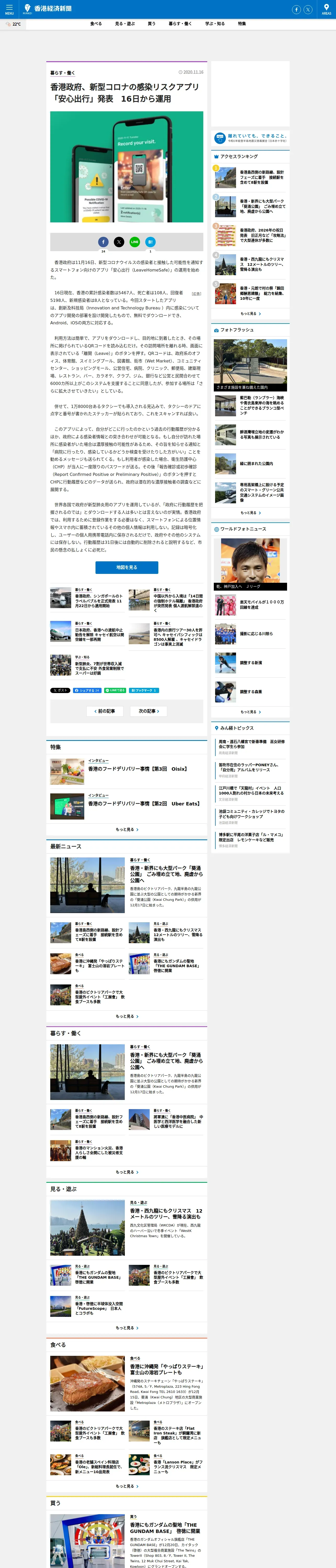Open やっぱりステーキ headline in 食べる
Image resolution: width=336 pixels, height=1568 pixels.
pyautogui.click(x=166, y=1370)
